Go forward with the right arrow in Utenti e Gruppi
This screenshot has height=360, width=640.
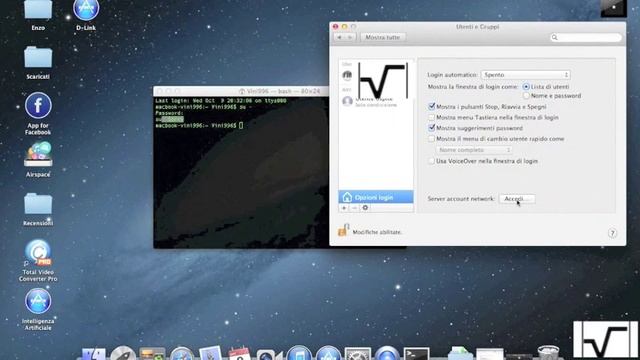(350, 37)
